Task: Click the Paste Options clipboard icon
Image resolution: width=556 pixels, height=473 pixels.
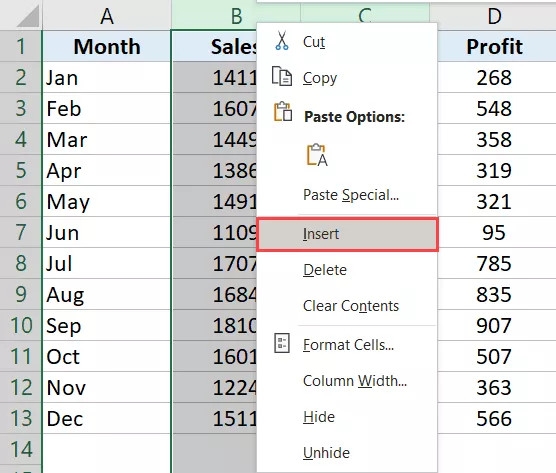Action: pyautogui.click(x=283, y=111)
